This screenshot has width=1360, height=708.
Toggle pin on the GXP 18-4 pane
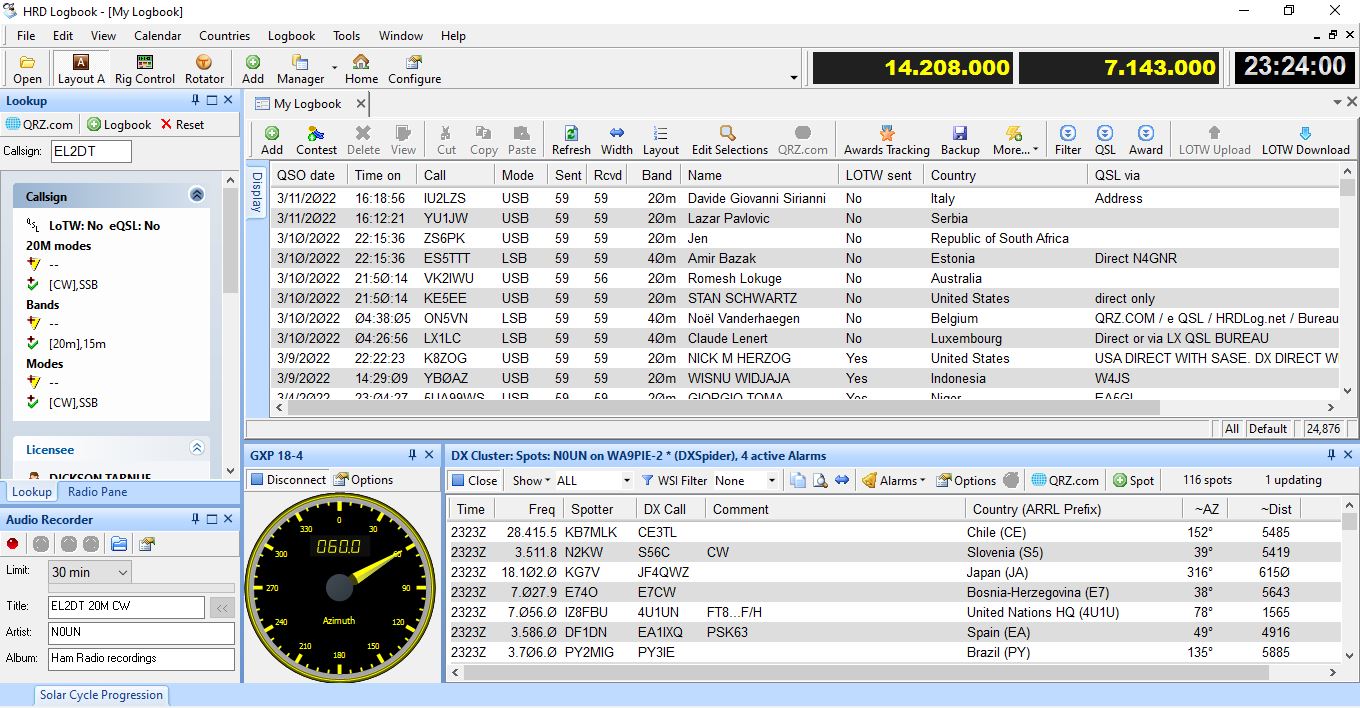tap(412, 455)
